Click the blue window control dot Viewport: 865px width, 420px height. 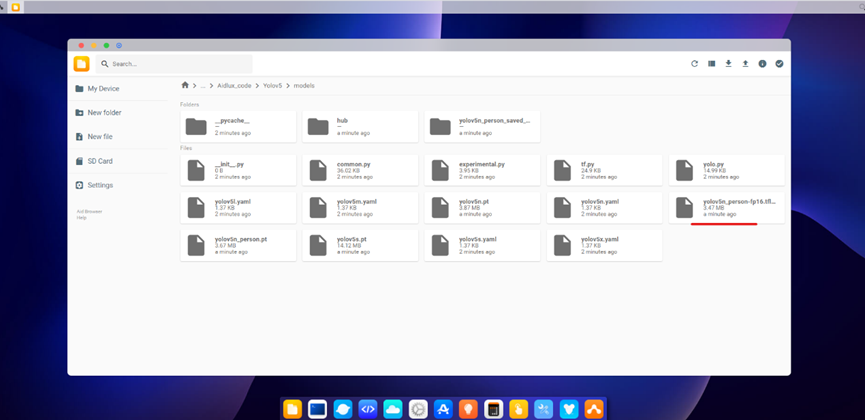click(x=119, y=45)
